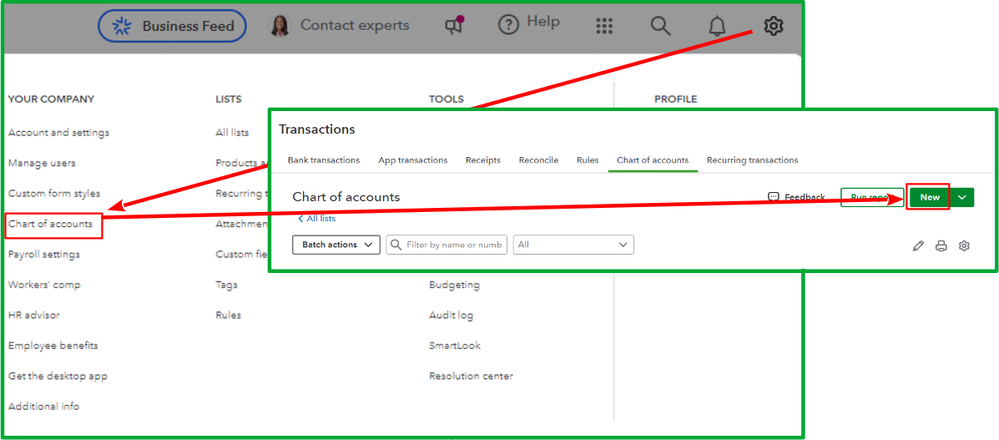Open Resolution center under Tools

coord(471,376)
